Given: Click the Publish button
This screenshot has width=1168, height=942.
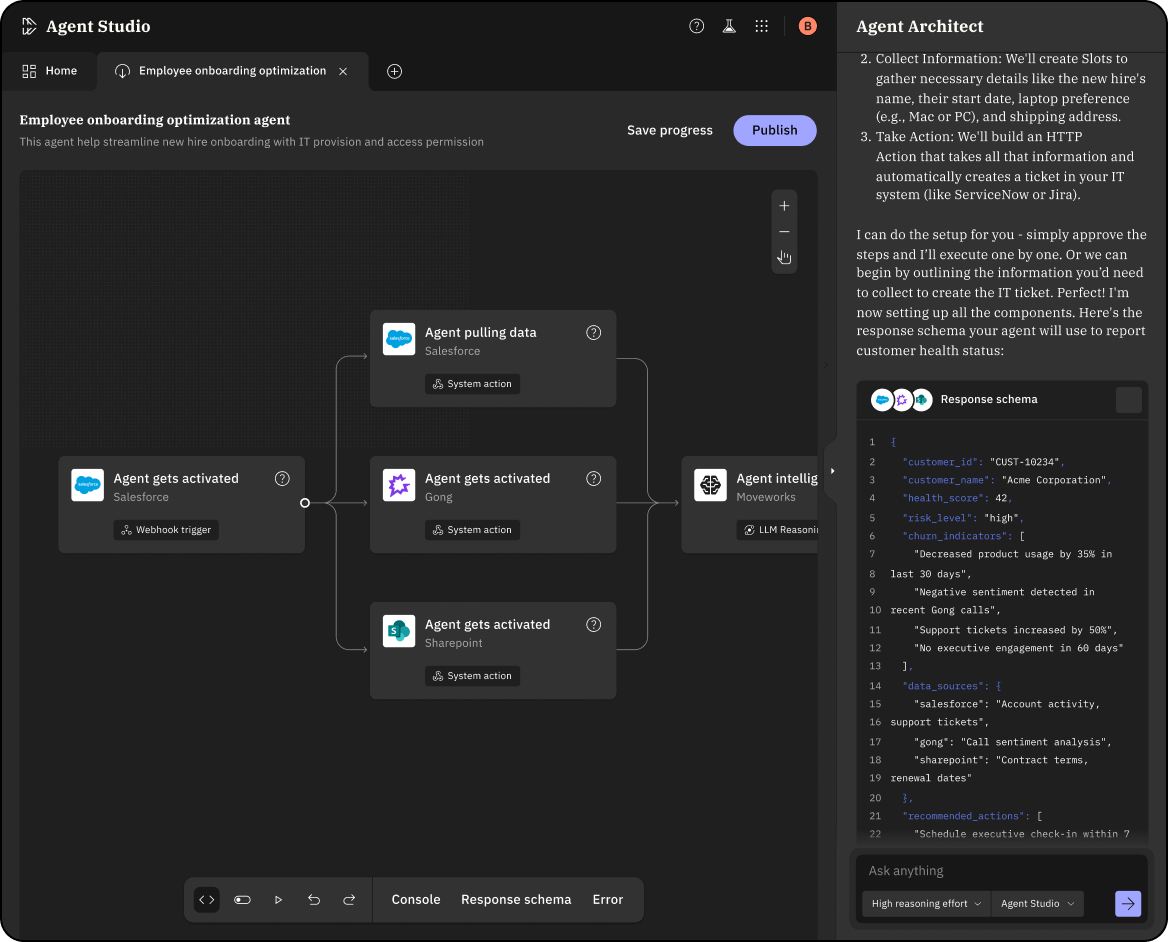Looking at the screenshot, I should [775, 130].
